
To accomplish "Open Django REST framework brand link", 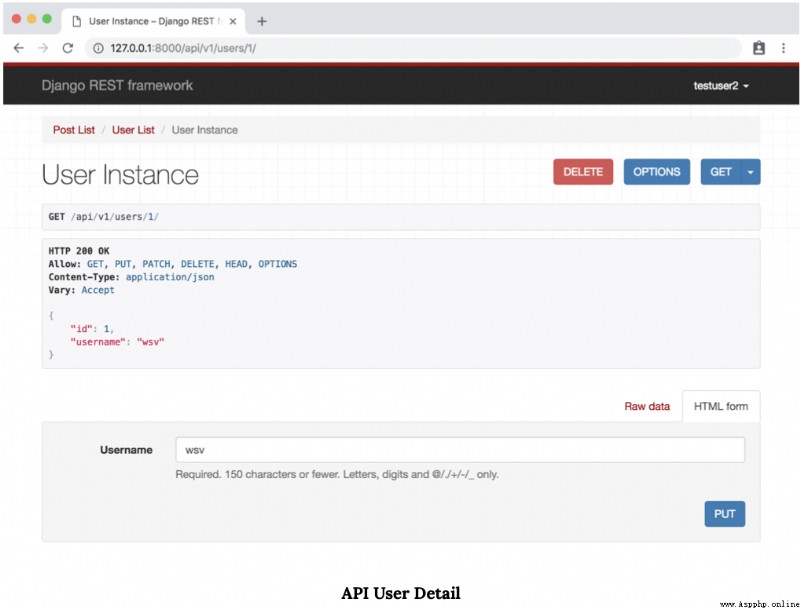I will 117,85.
